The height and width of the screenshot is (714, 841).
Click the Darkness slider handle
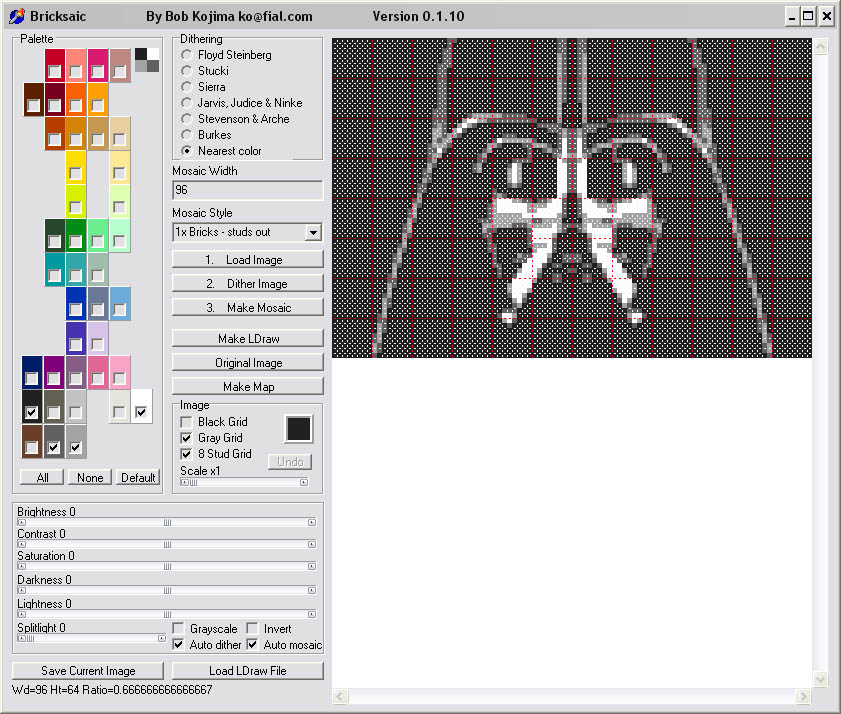(167, 591)
